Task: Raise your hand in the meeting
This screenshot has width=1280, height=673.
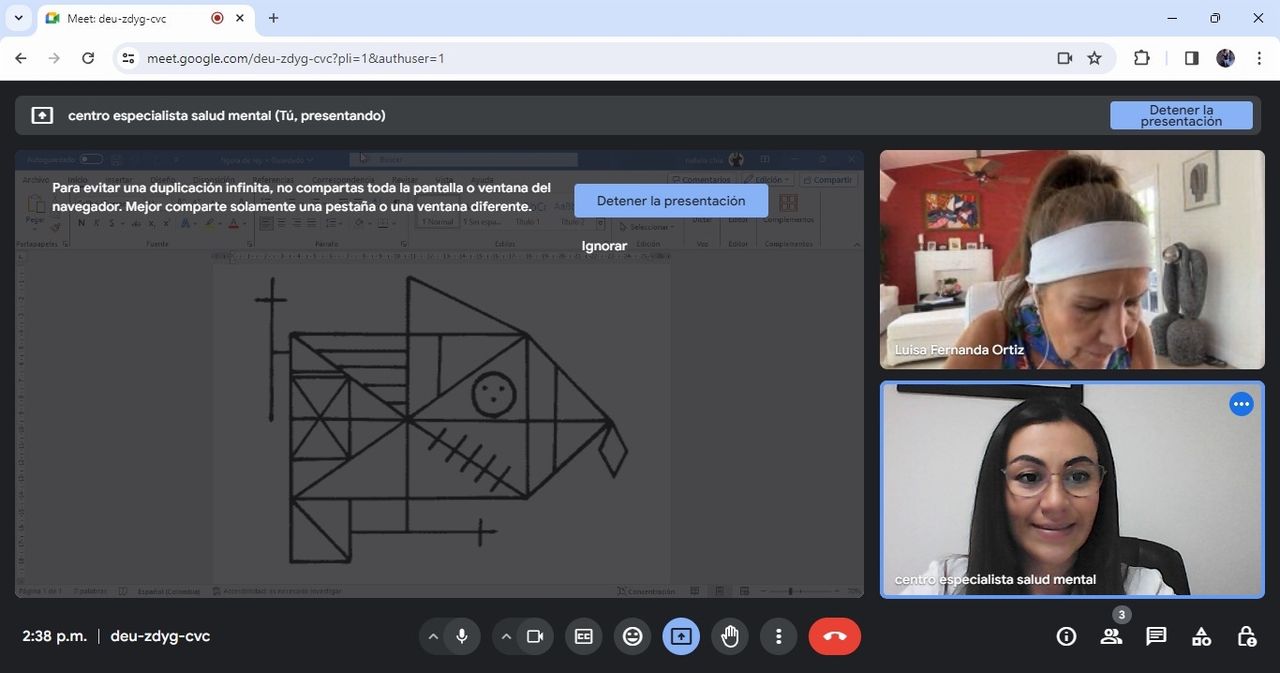Action: pyautogui.click(x=730, y=636)
